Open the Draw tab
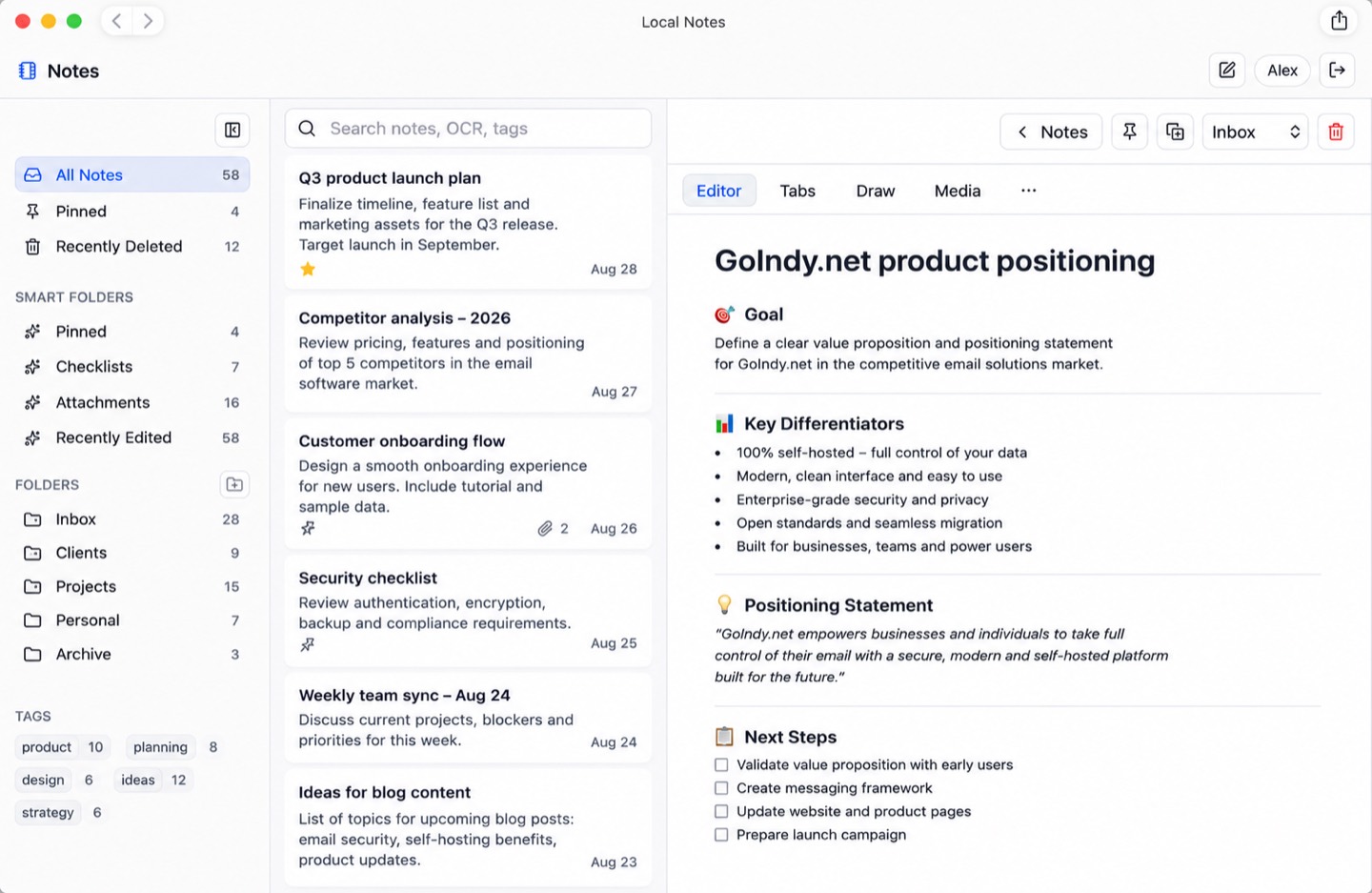Image resolution: width=1372 pixels, height=893 pixels. 875,191
